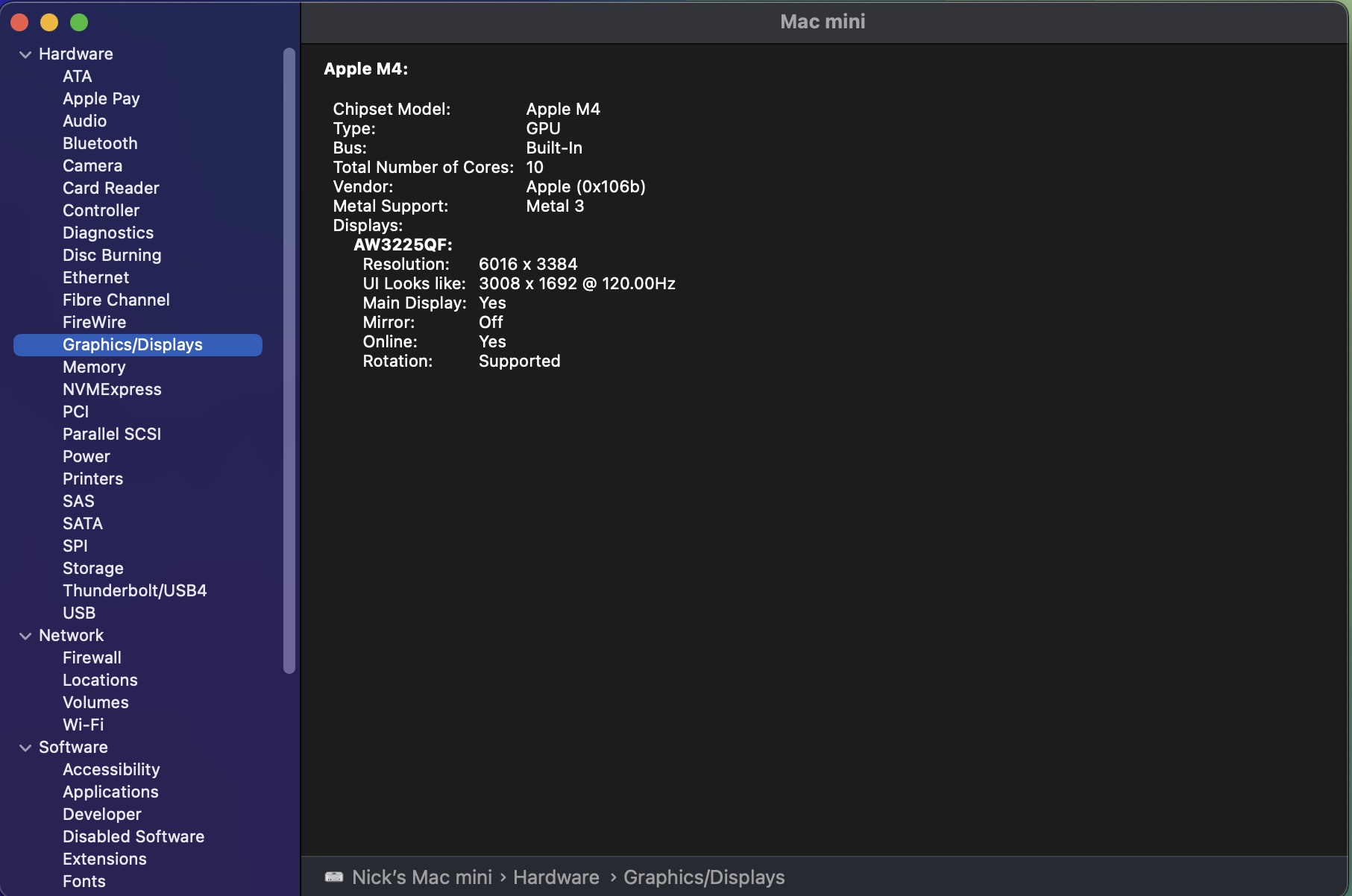
Task: Click the yellow minimize window button
Action: point(49,23)
